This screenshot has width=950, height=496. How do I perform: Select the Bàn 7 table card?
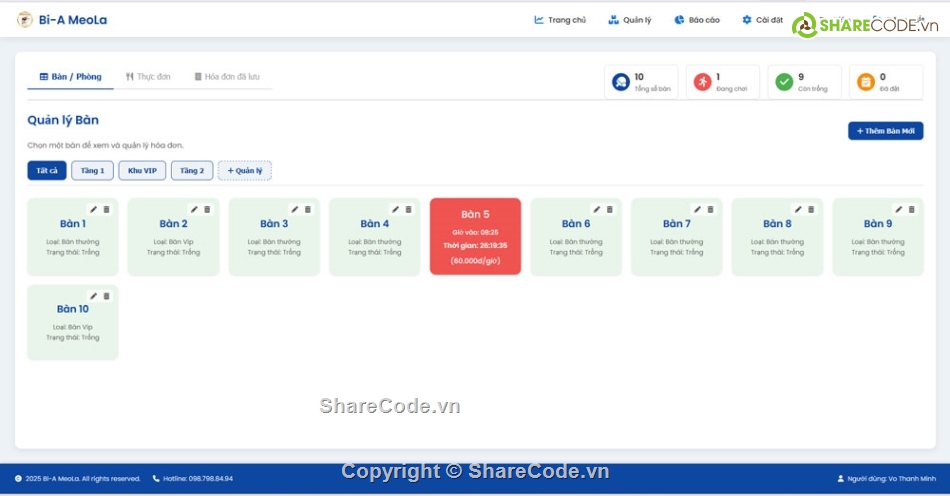coord(677,237)
